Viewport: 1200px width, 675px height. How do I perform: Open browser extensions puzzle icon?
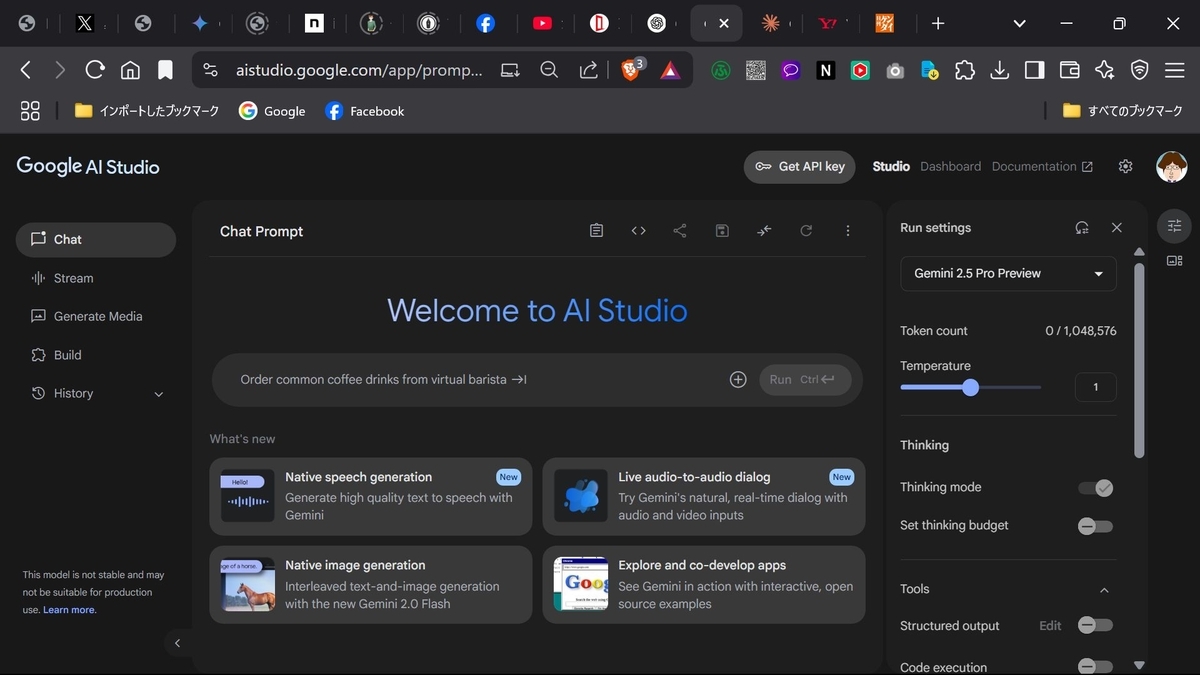click(965, 70)
